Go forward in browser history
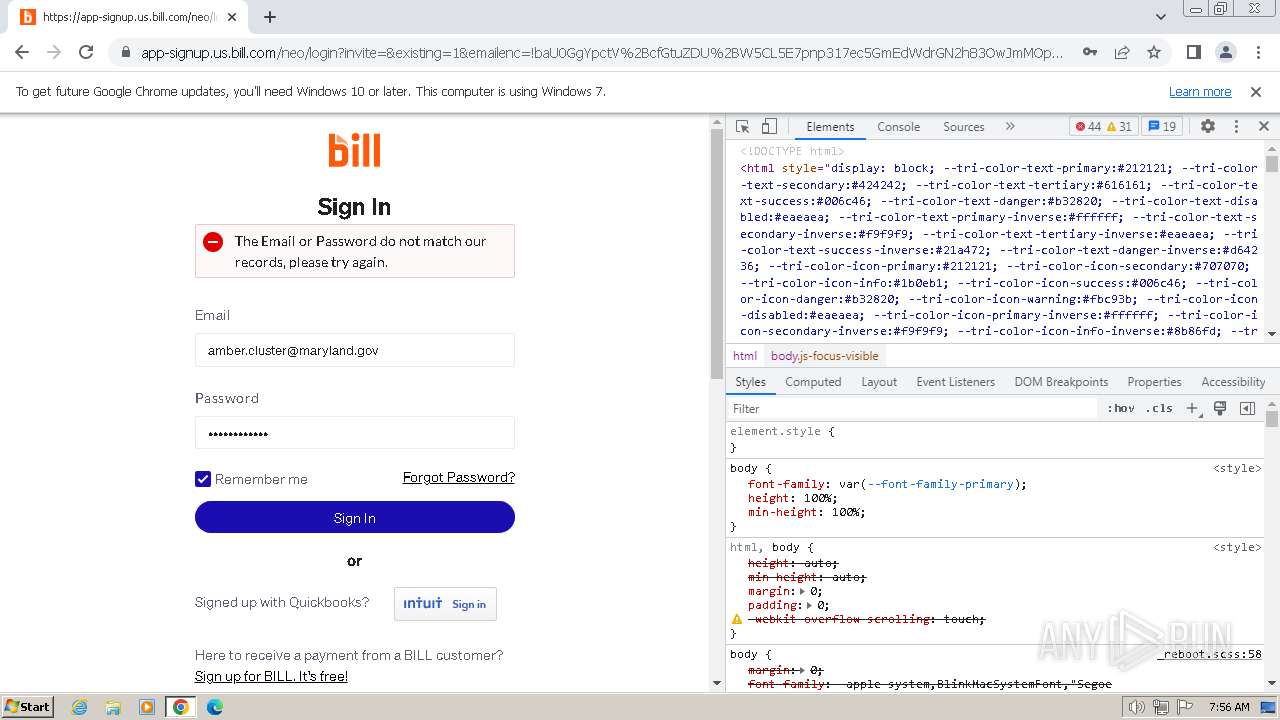This screenshot has width=1280, height=720. click(x=54, y=52)
